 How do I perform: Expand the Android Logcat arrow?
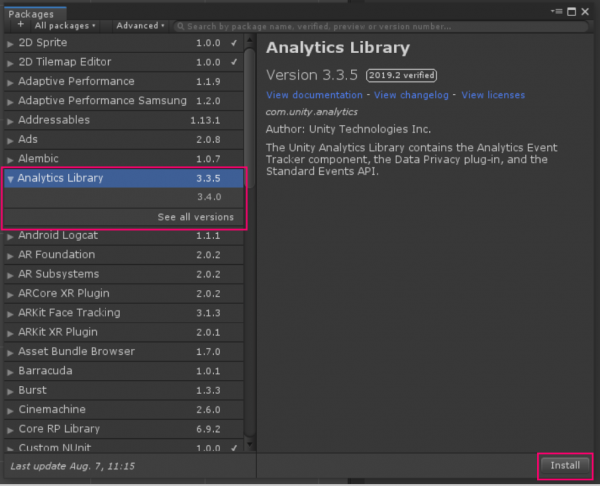pyautogui.click(x=10, y=236)
